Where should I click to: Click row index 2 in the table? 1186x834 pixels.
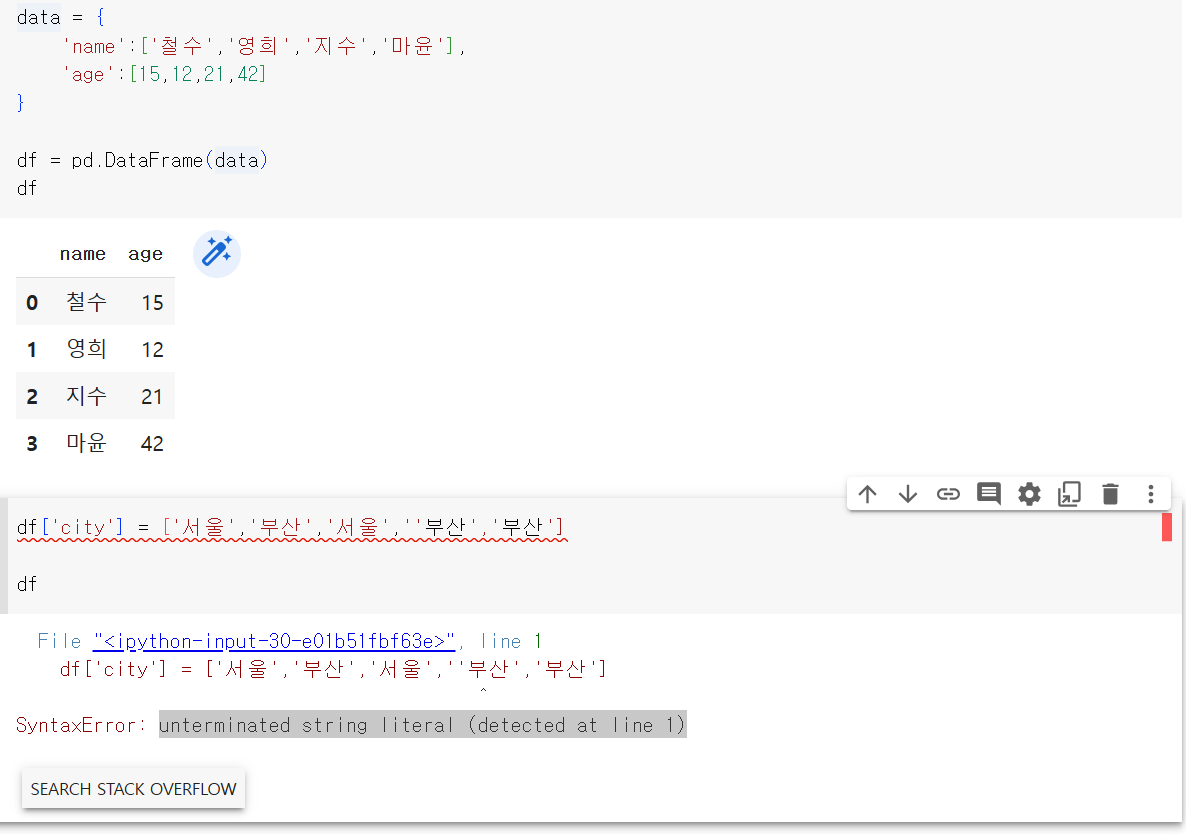32,397
